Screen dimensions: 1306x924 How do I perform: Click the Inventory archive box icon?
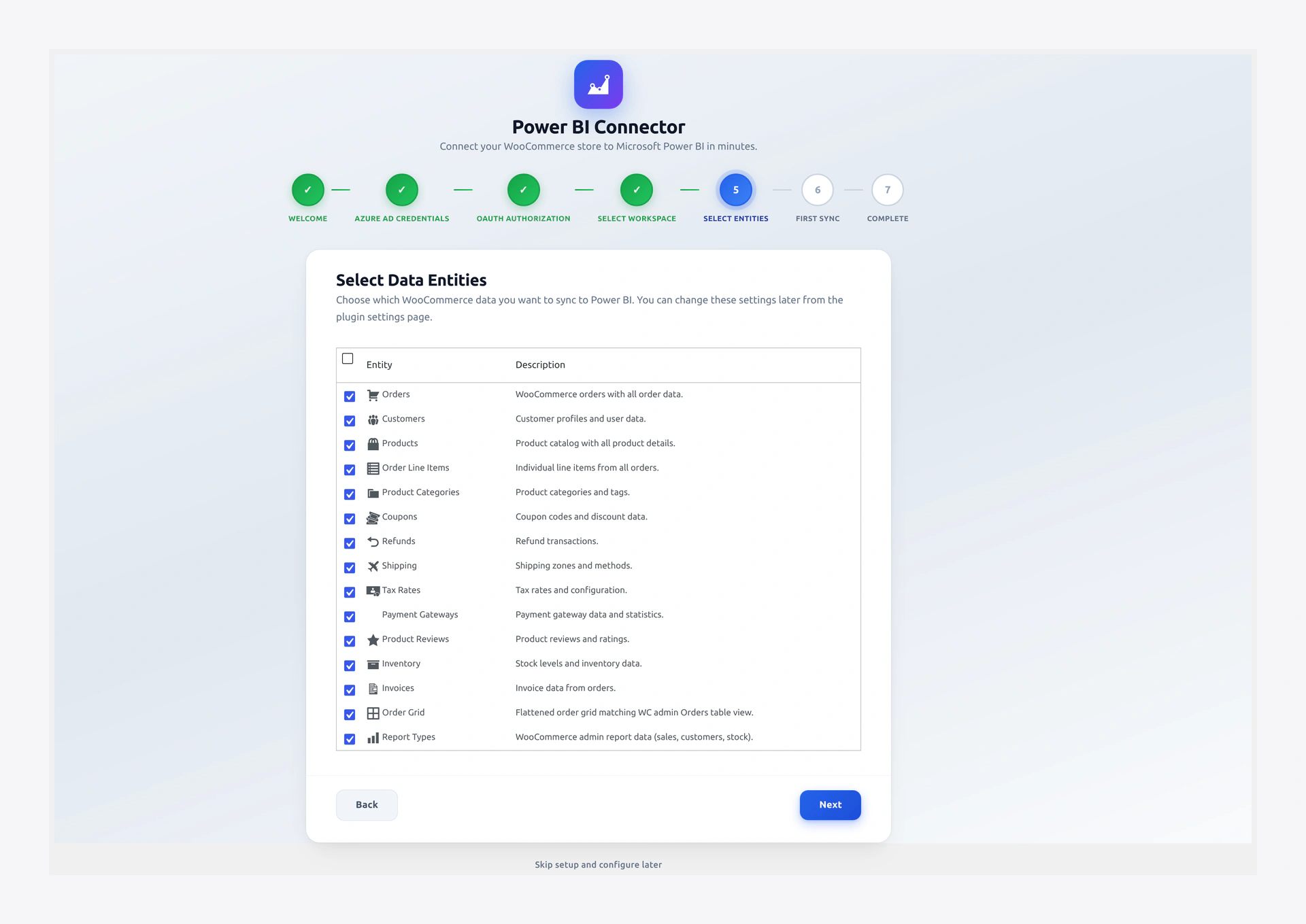(373, 664)
